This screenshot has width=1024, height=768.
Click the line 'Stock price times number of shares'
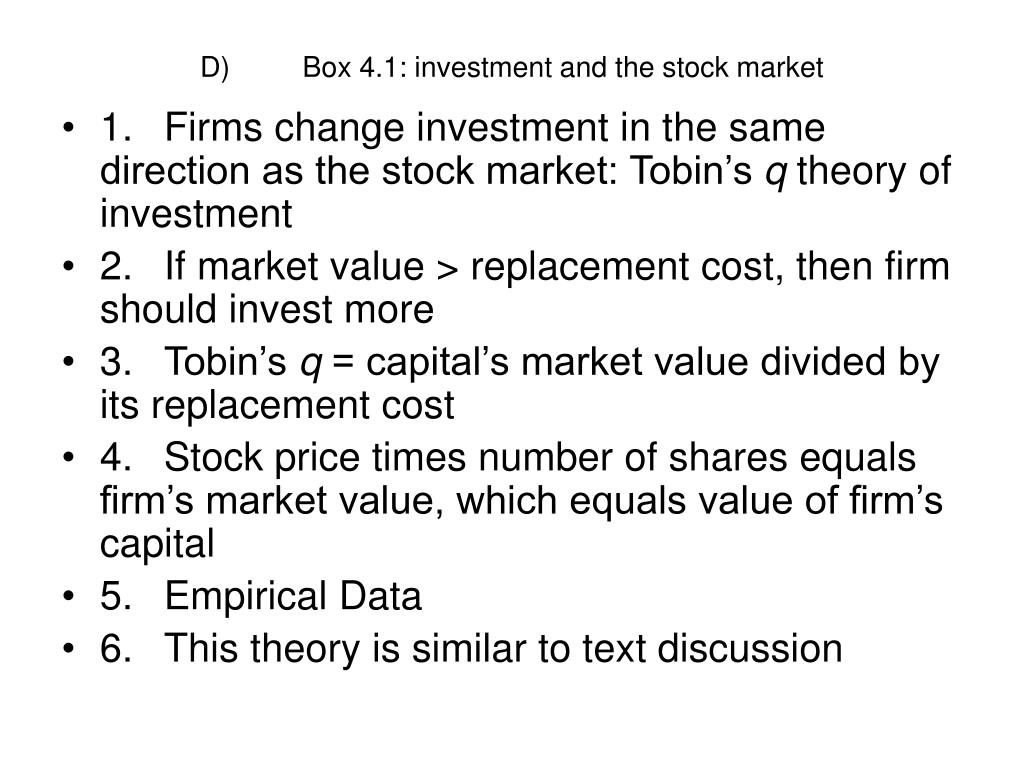476,457
